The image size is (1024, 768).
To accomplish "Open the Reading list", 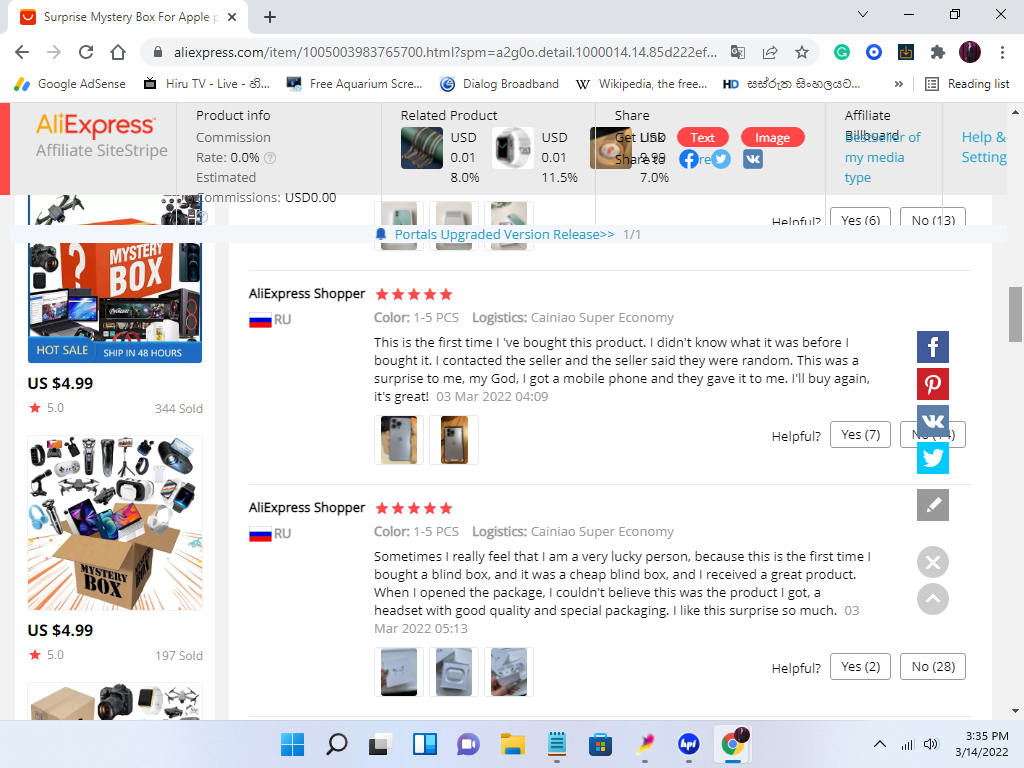I will 967,84.
